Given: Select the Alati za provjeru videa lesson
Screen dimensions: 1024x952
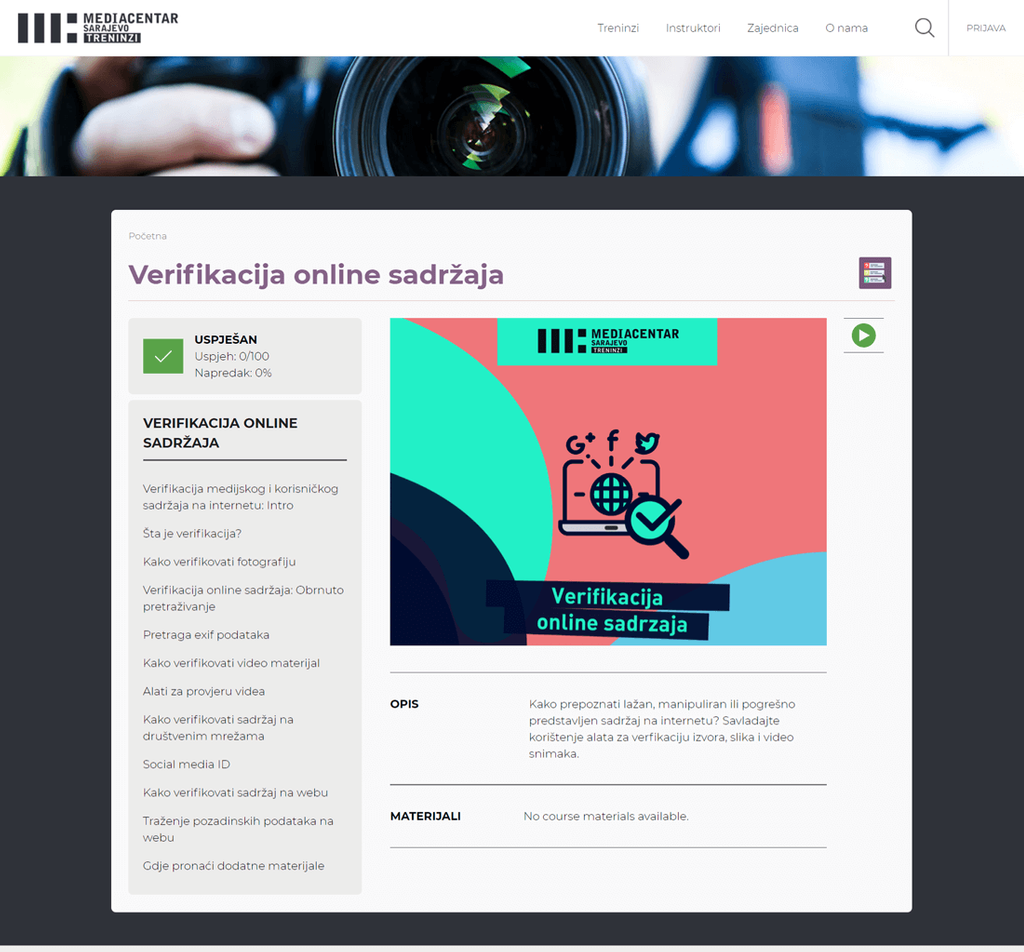Looking at the screenshot, I should (x=204, y=691).
